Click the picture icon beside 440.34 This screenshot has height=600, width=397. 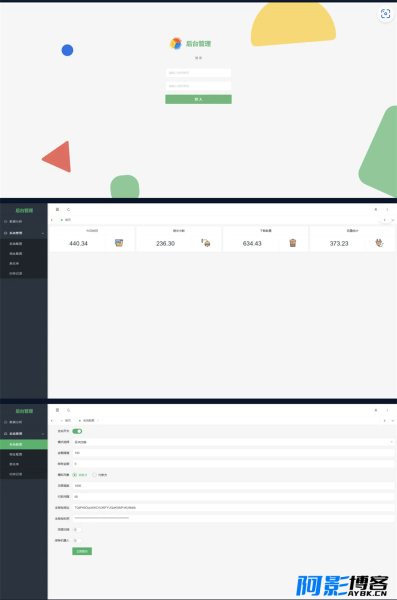(119, 243)
